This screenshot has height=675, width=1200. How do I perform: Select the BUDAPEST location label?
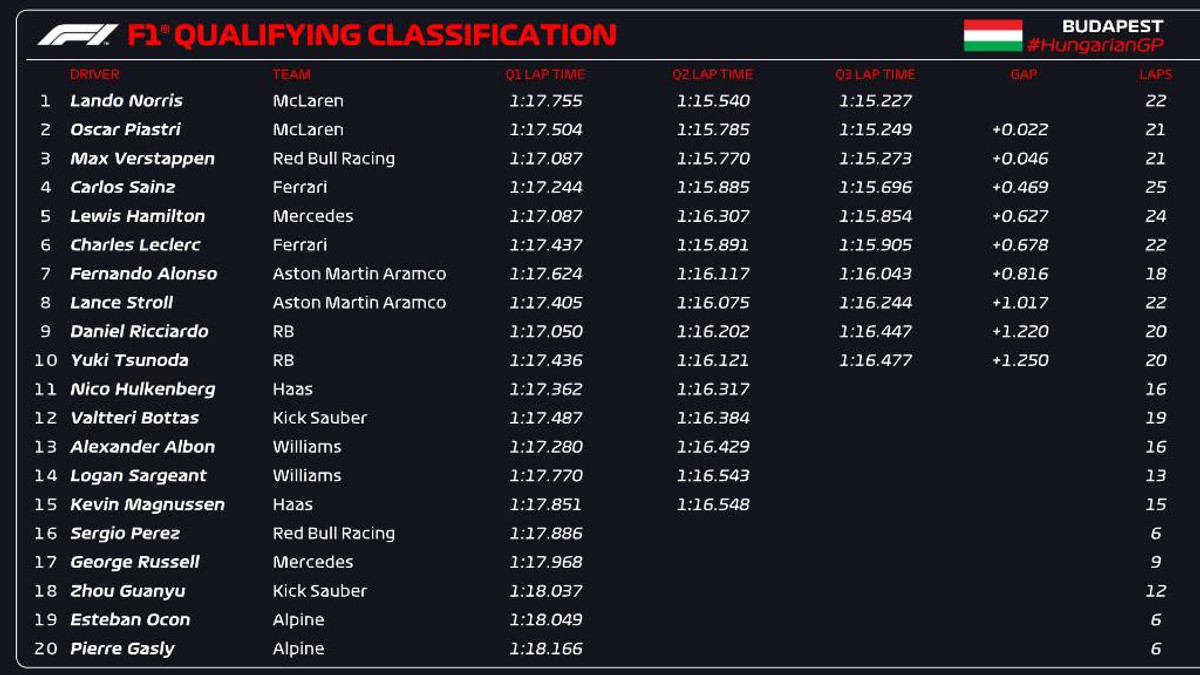pos(1112,26)
